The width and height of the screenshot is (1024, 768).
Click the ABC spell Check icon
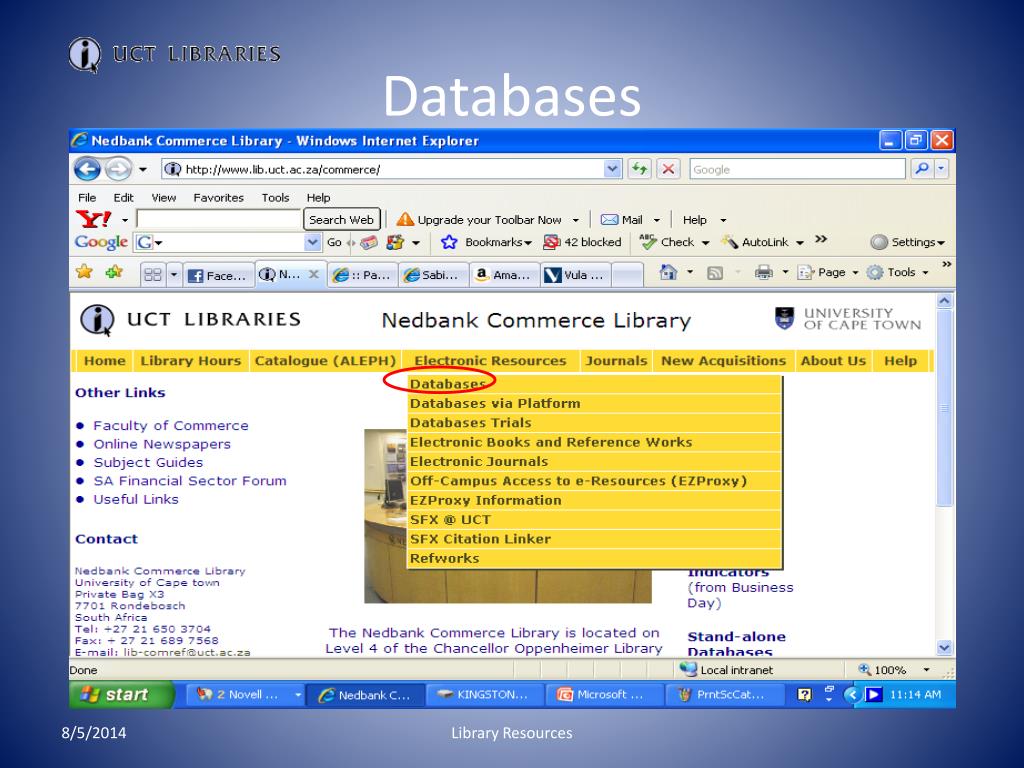(648, 242)
